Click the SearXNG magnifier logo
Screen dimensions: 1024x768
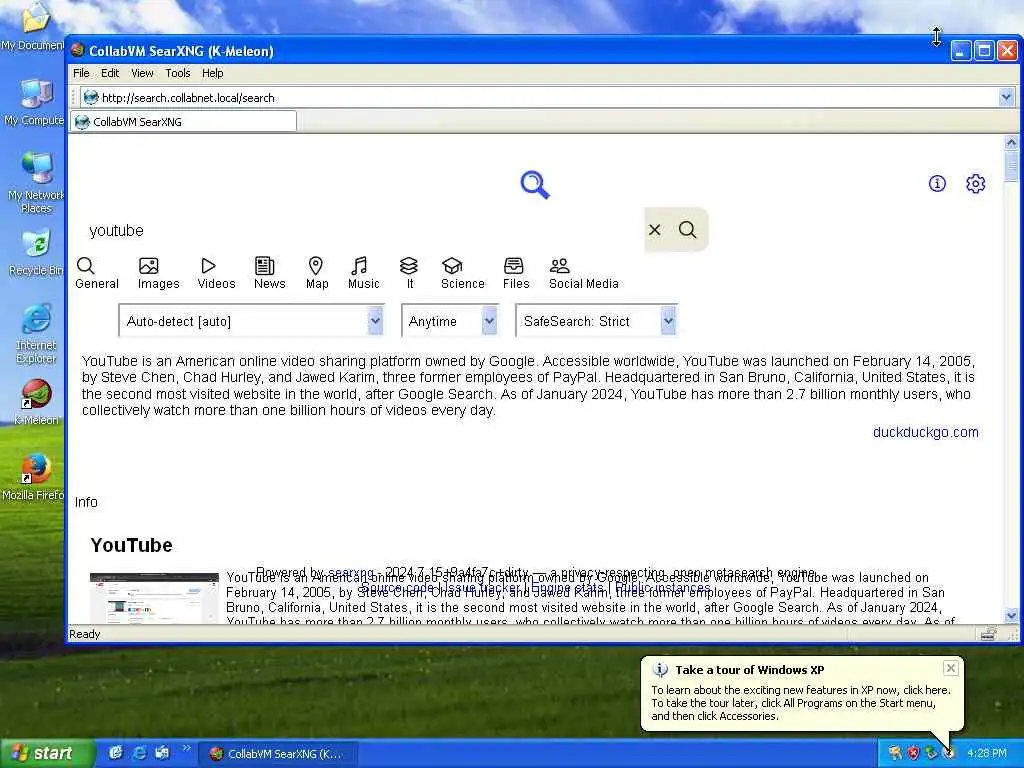tap(535, 185)
